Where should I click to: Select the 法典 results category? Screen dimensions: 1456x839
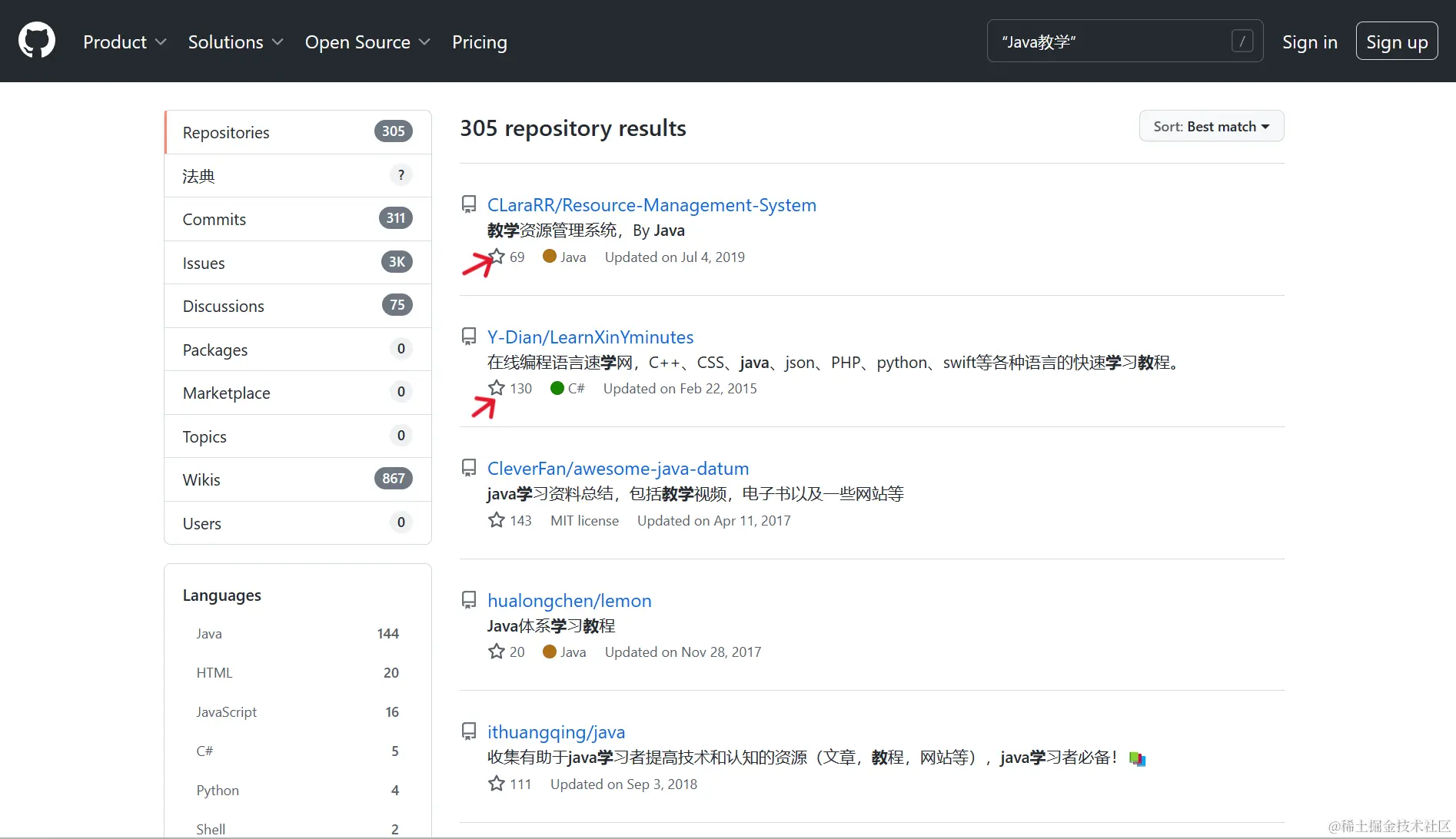click(298, 176)
